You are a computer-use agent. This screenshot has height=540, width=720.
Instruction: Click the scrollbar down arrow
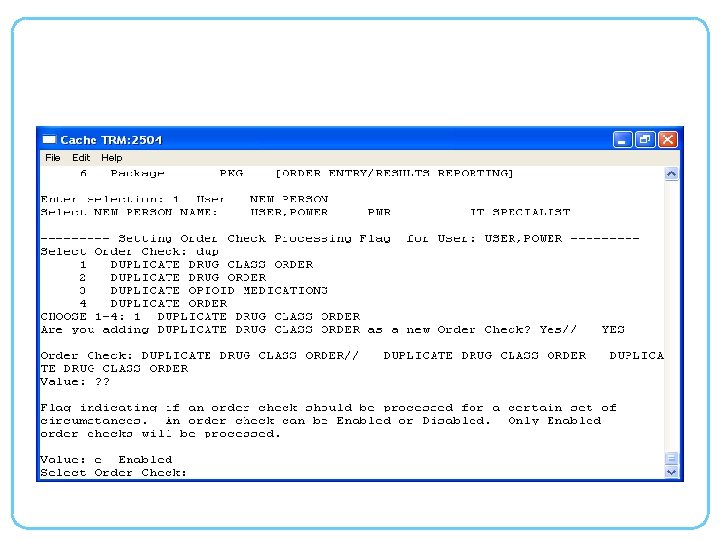pyautogui.click(x=671, y=472)
